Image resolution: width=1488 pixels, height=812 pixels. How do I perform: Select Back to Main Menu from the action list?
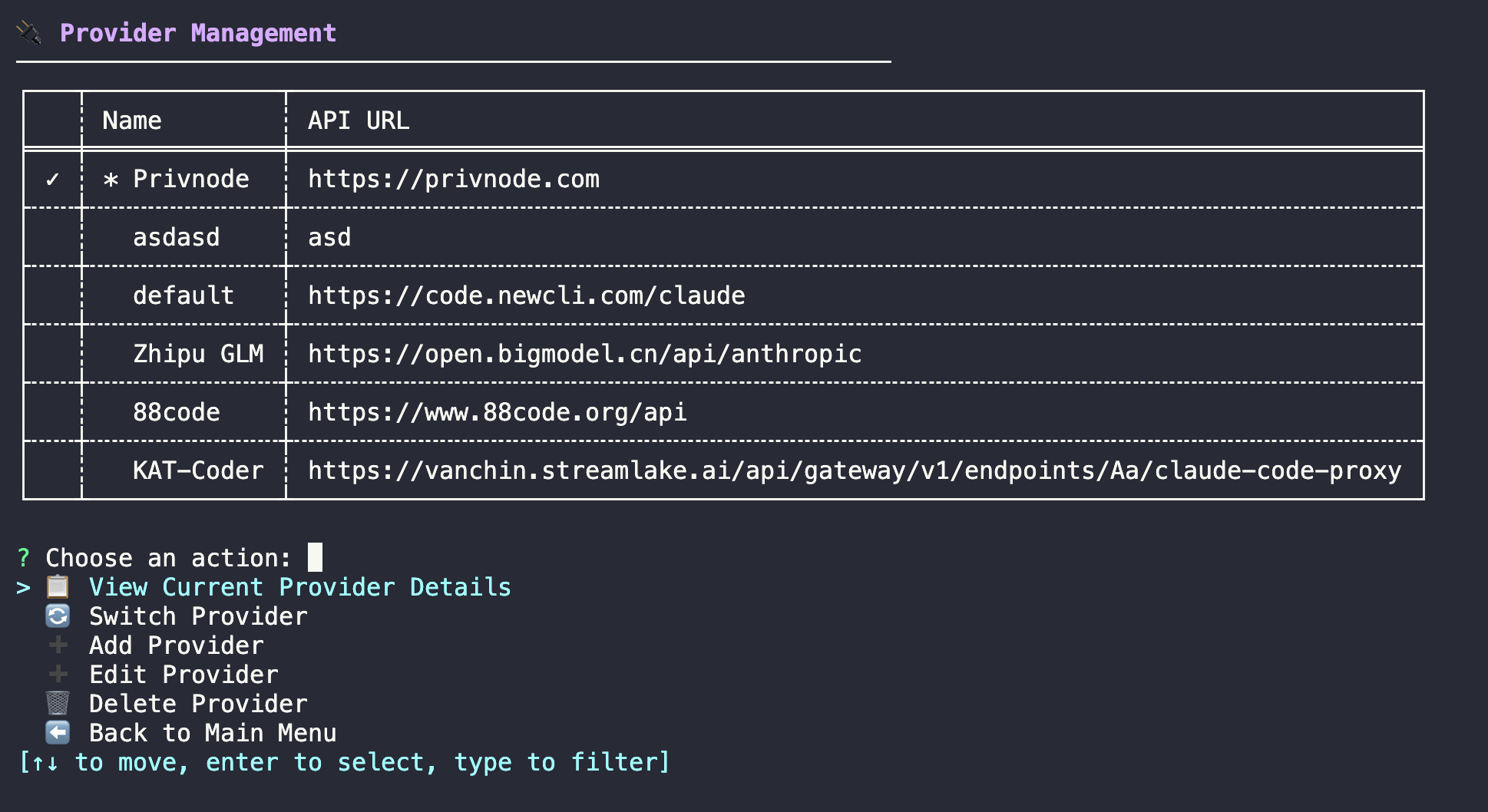click(x=213, y=733)
